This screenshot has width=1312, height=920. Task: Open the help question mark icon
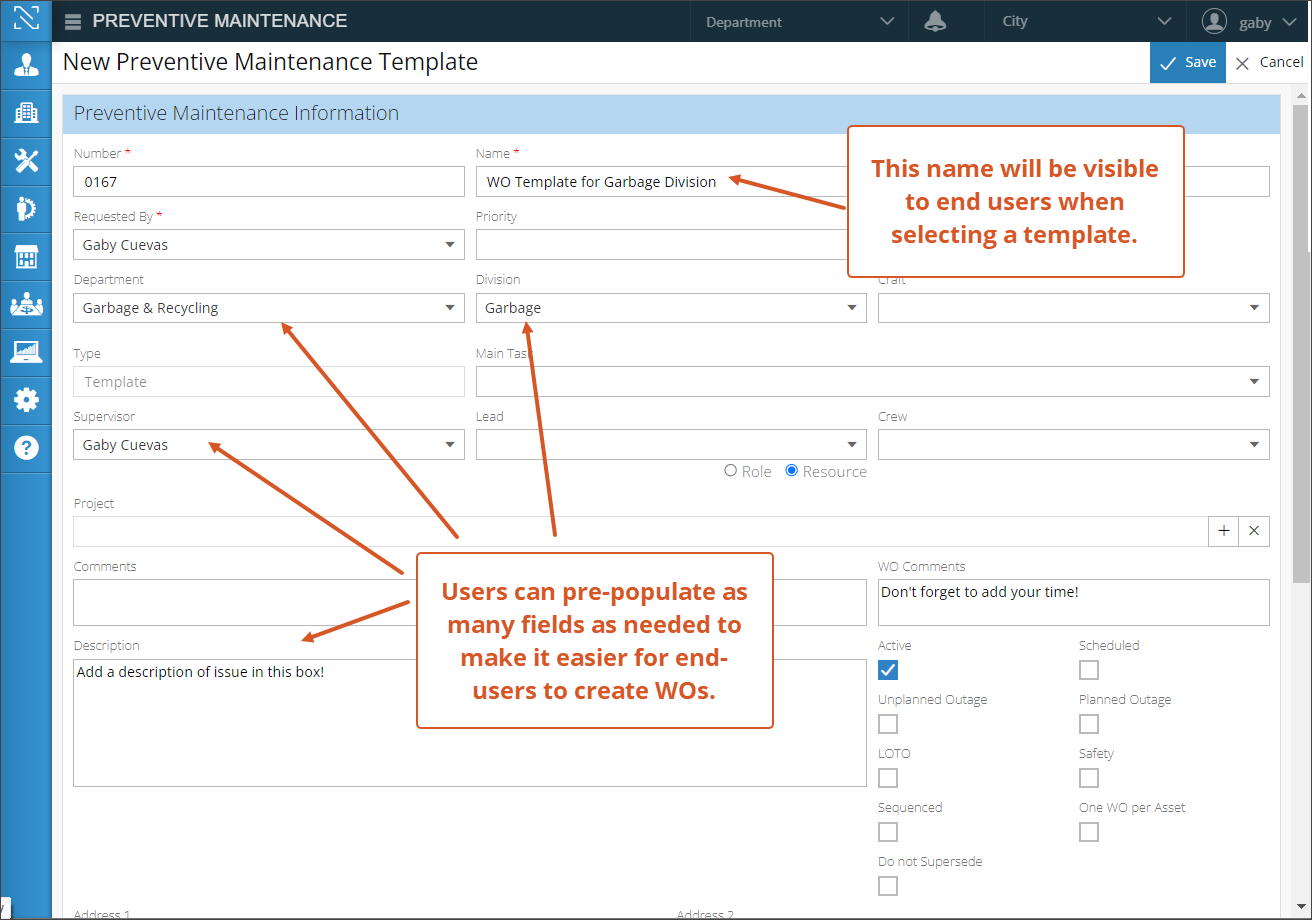(x=26, y=447)
